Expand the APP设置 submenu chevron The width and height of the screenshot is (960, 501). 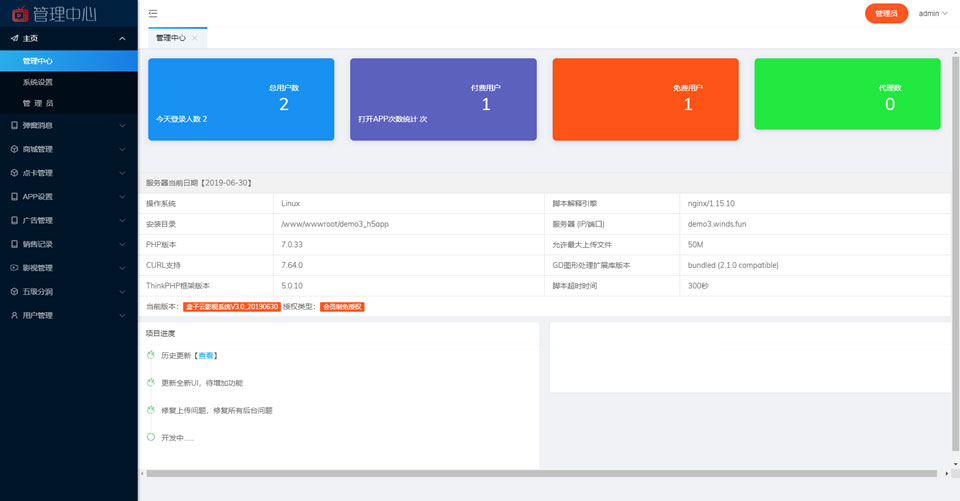[x=122, y=197]
